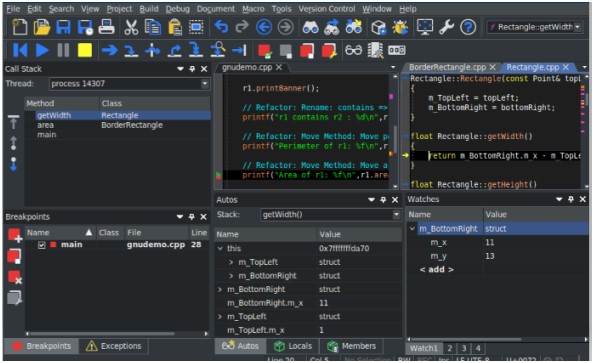Screen dimensions: 593x363
Task: Switch to BorderRectangle.cpp tab
Action: pyautogui.click(x=447, y=67)
